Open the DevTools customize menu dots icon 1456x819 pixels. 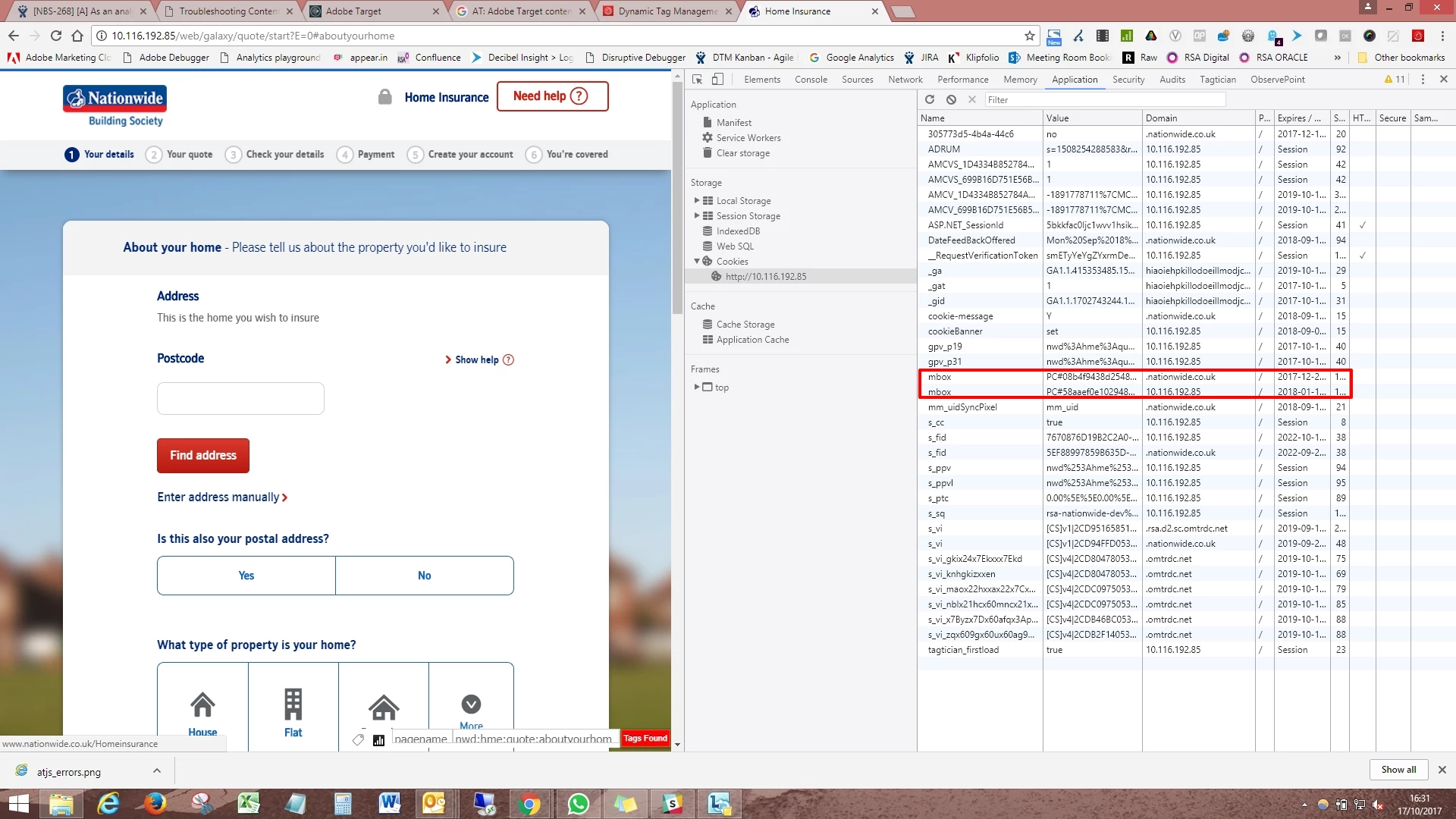(x=1423, y=79)
